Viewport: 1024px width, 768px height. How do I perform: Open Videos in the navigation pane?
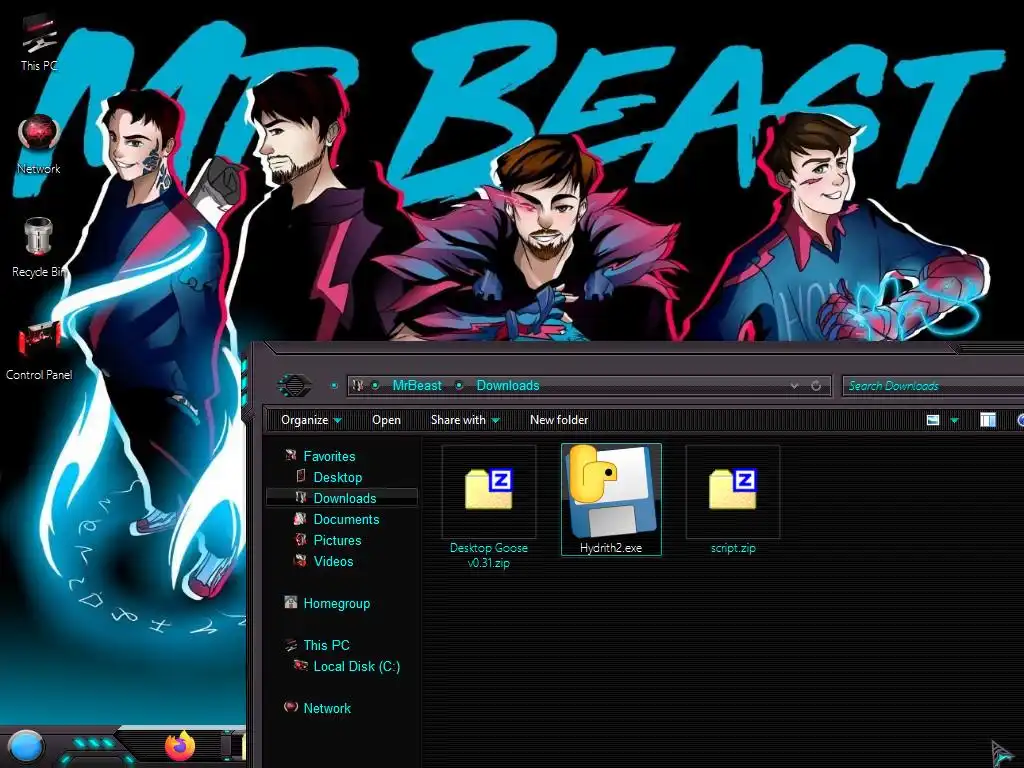(x=333, y=560)
